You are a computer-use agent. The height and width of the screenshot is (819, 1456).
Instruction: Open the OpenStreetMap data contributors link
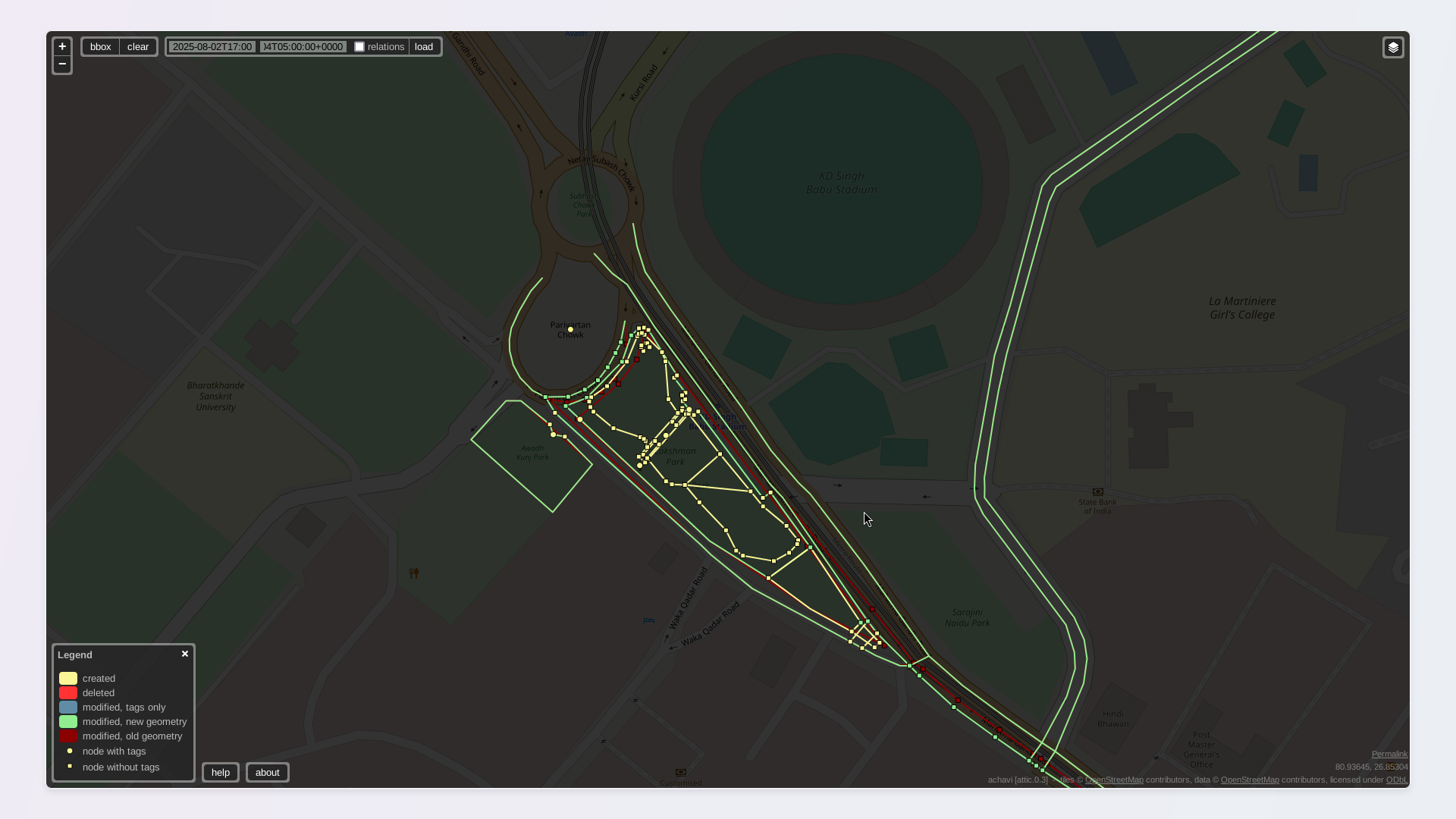(x=1250, y=780)
